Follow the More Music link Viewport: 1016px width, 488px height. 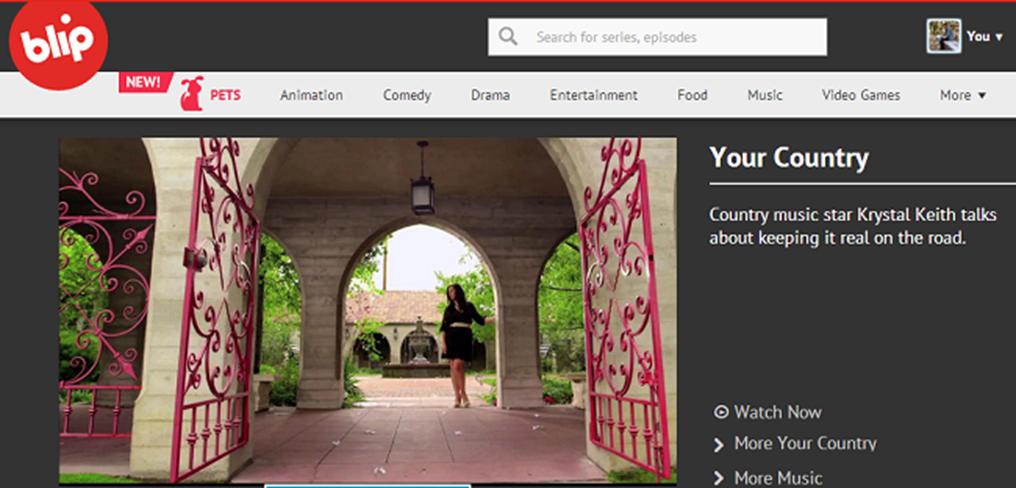pos(778,478)
